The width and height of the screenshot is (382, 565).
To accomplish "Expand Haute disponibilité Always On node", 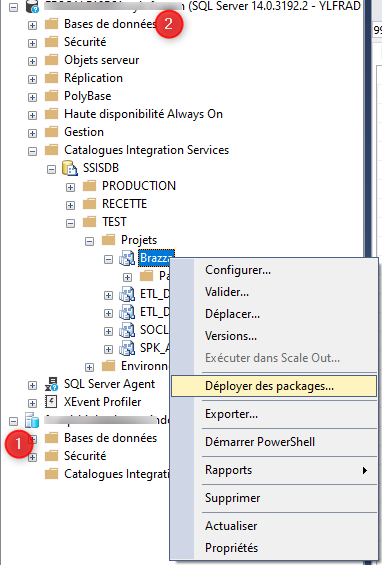I will tap(32, 115).
